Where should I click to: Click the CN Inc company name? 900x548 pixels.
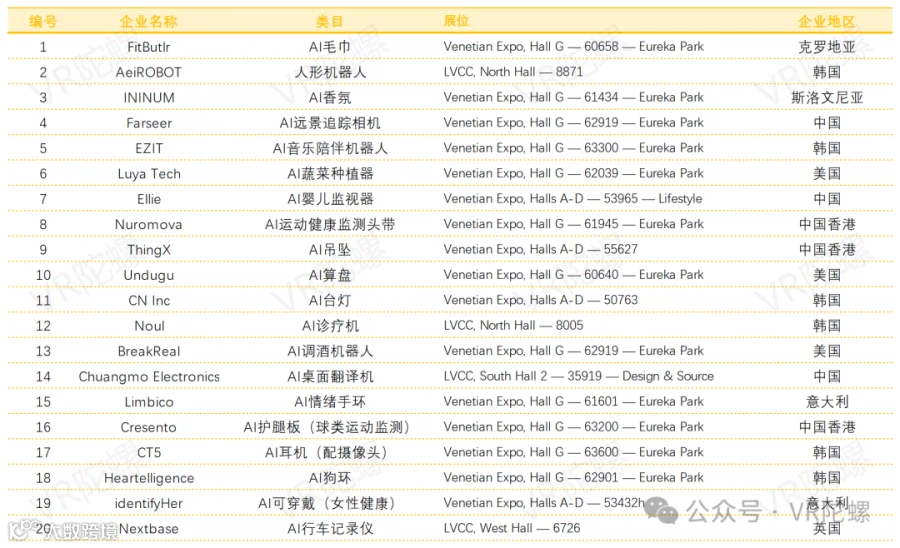(149, 301)
